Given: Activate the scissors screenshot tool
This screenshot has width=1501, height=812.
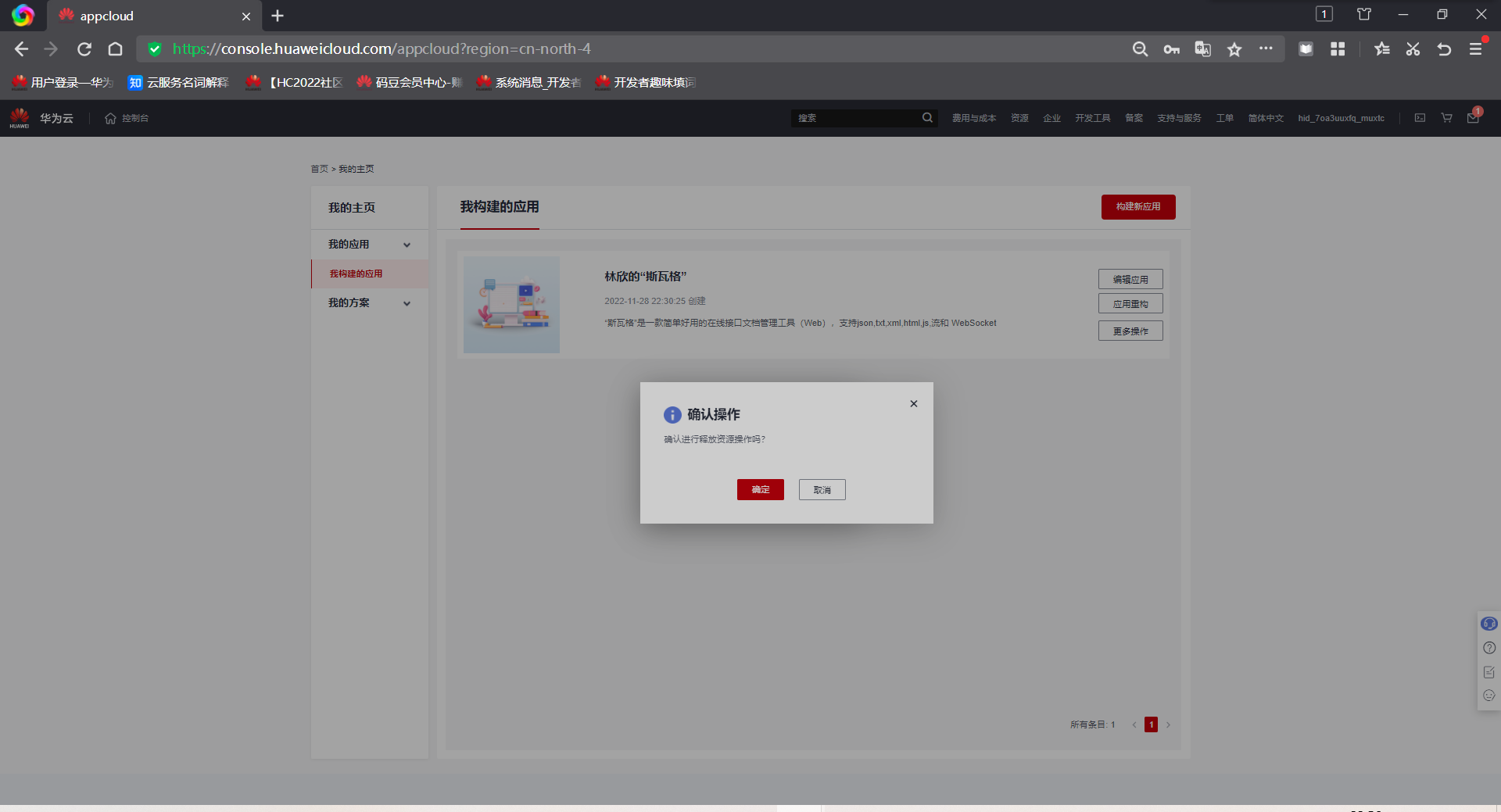Looking at the screenshot, I should click(1413, 49).
